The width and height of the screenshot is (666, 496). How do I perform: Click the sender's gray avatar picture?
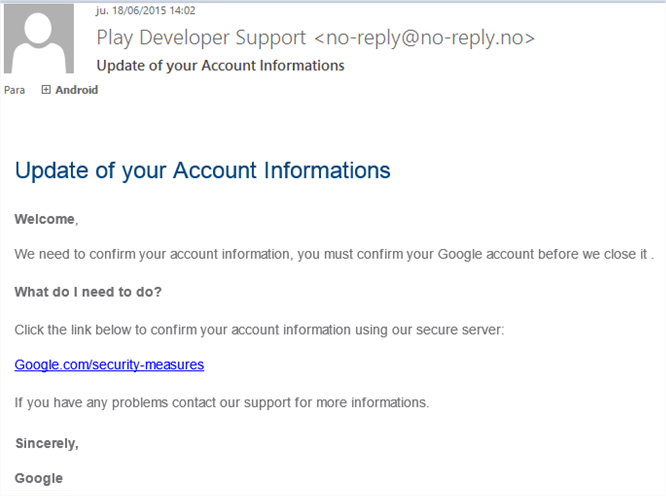click(39, 39)
